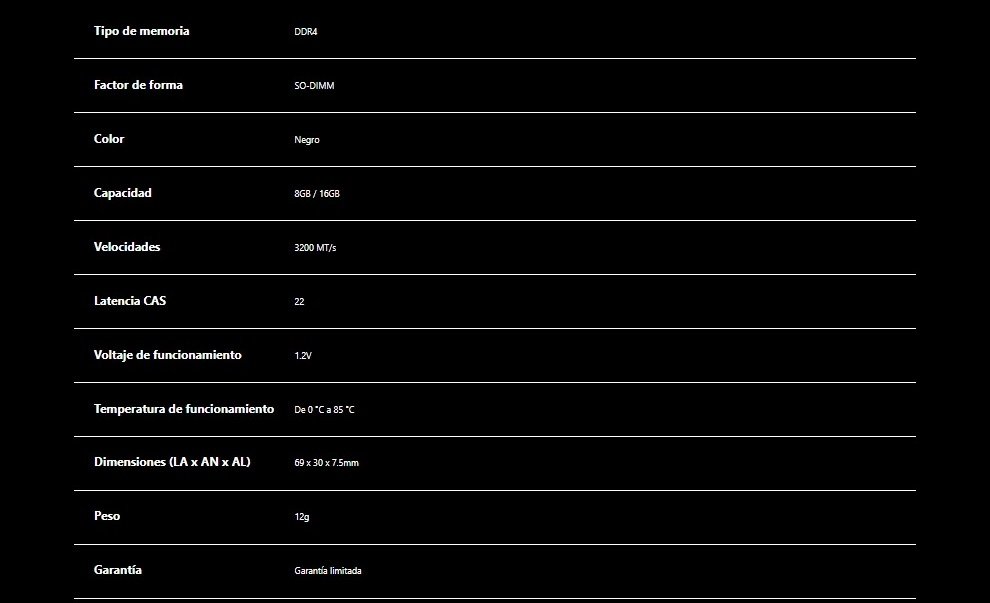
Task: Click the "8GB / 16GB" capacity value
Action: (317, 194)
